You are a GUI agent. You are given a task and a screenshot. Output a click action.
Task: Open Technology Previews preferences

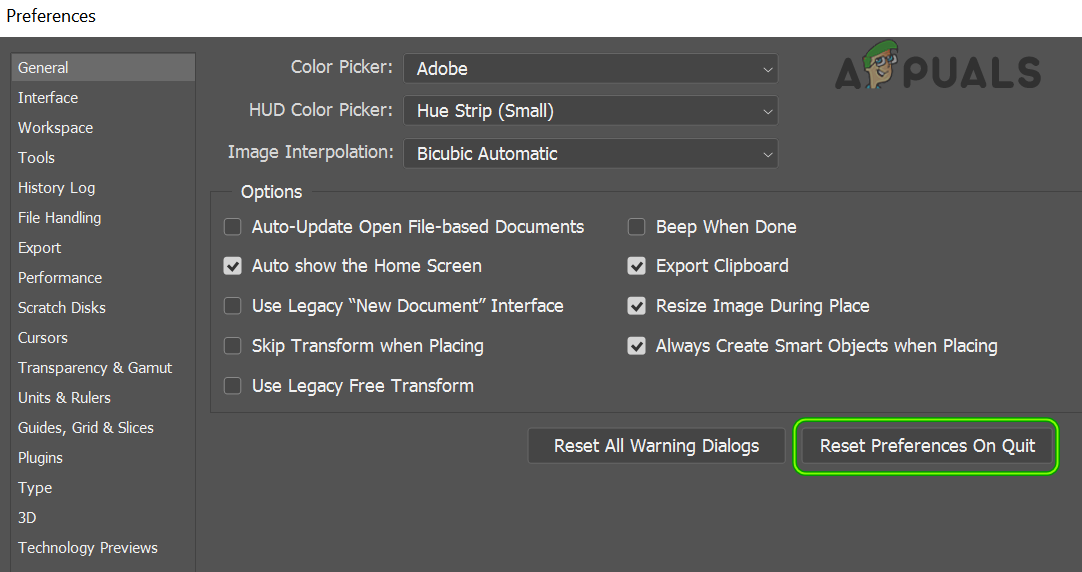[x=88, y=548]
